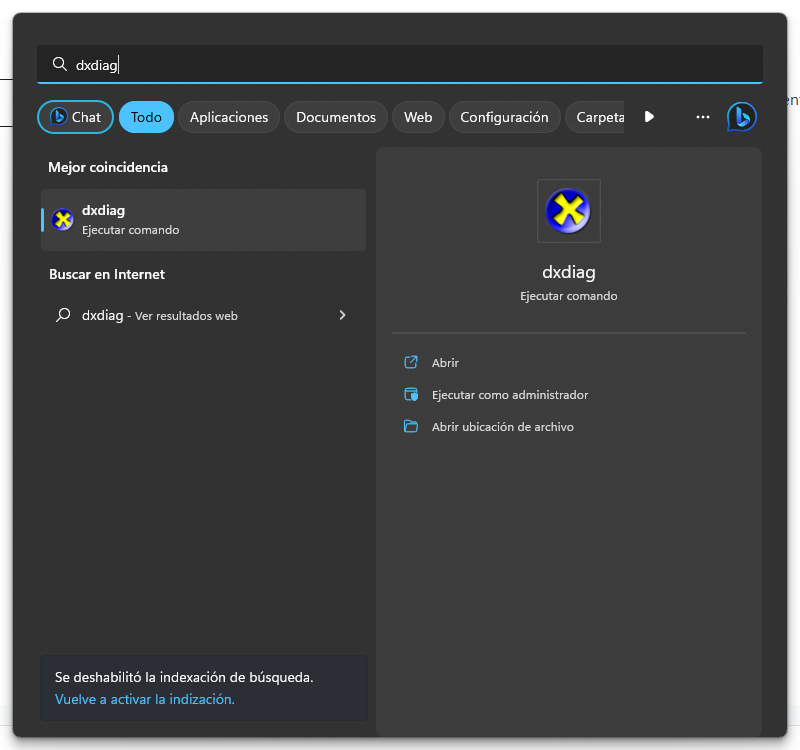The width and height of the screenshot is (800, 750).
Task: Open Bing Chat icon at top right
Action: [741, 117]
